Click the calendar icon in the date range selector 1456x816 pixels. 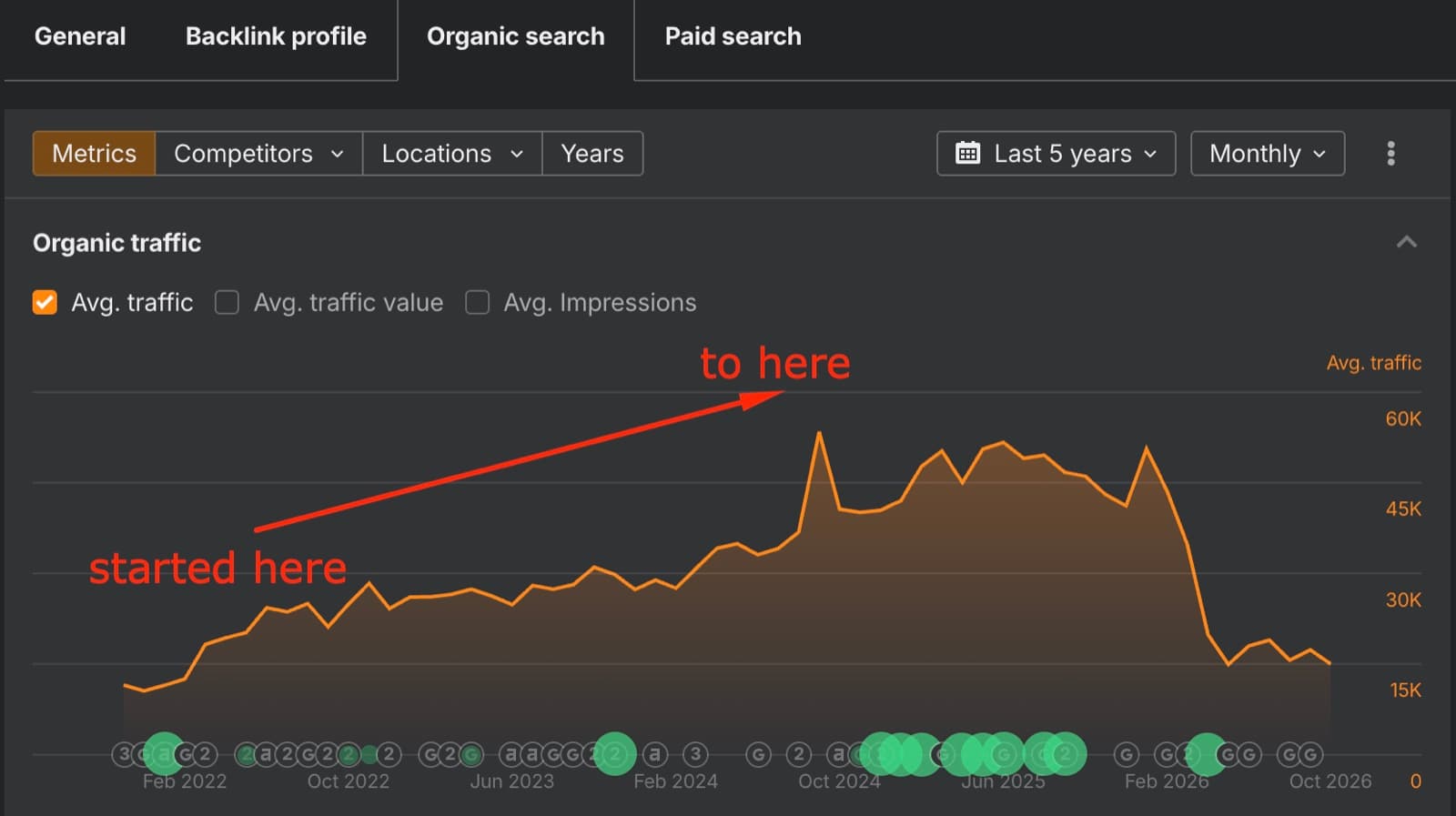click(x=968, y=153)
